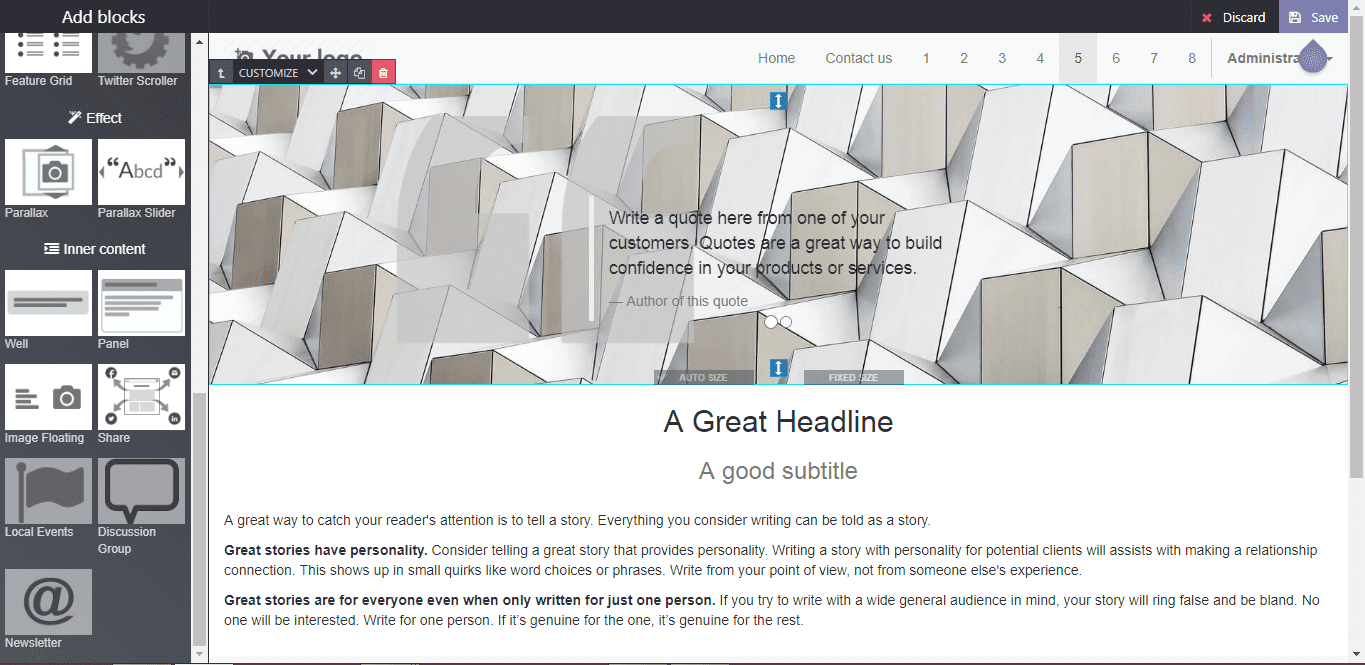Add the Feature Grid block
The width and height of the screenshot is (1365, 665).
click(x=48, y=59)
